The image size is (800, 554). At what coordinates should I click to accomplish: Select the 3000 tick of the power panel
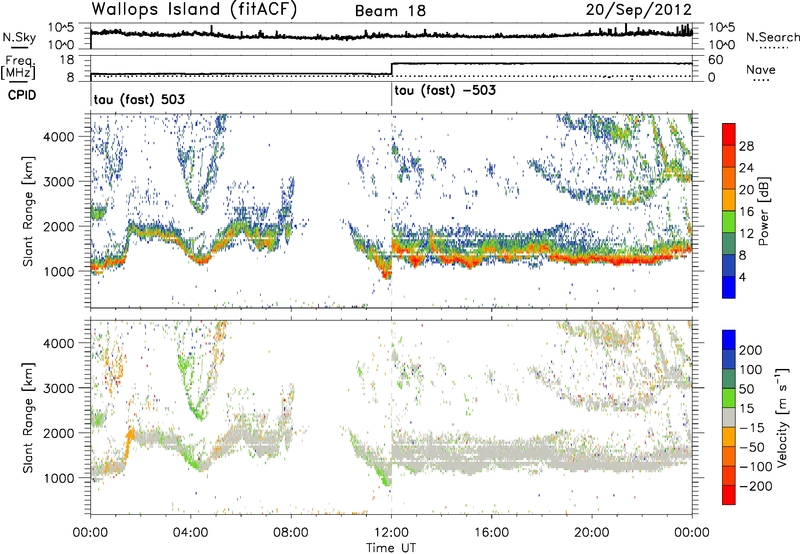pos(58,182)
